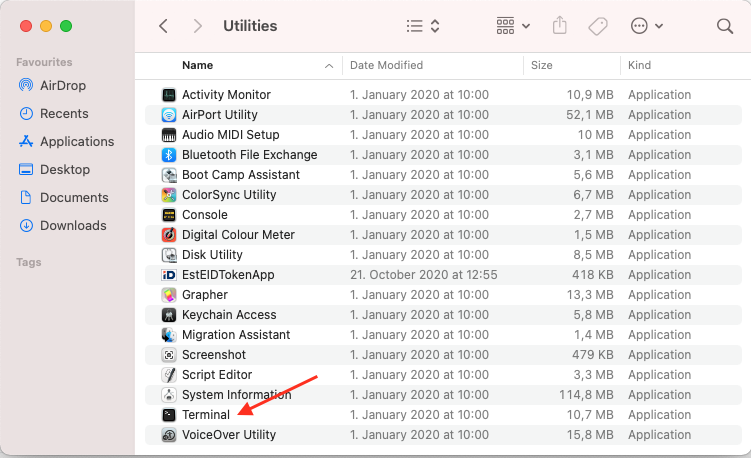Open the list view switcher dropdown
751x458 pixels.
(x=423, y=26)
